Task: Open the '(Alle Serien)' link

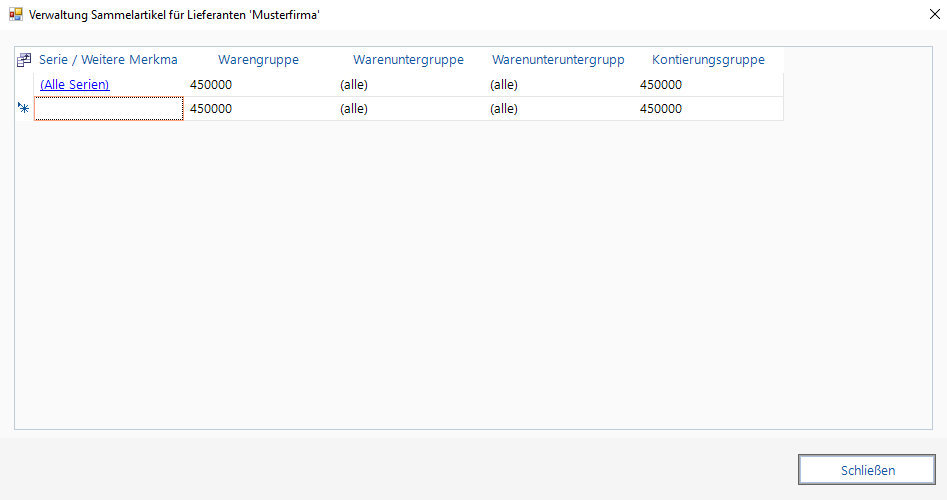Action: pyautogui.click(x=74, y=85)
